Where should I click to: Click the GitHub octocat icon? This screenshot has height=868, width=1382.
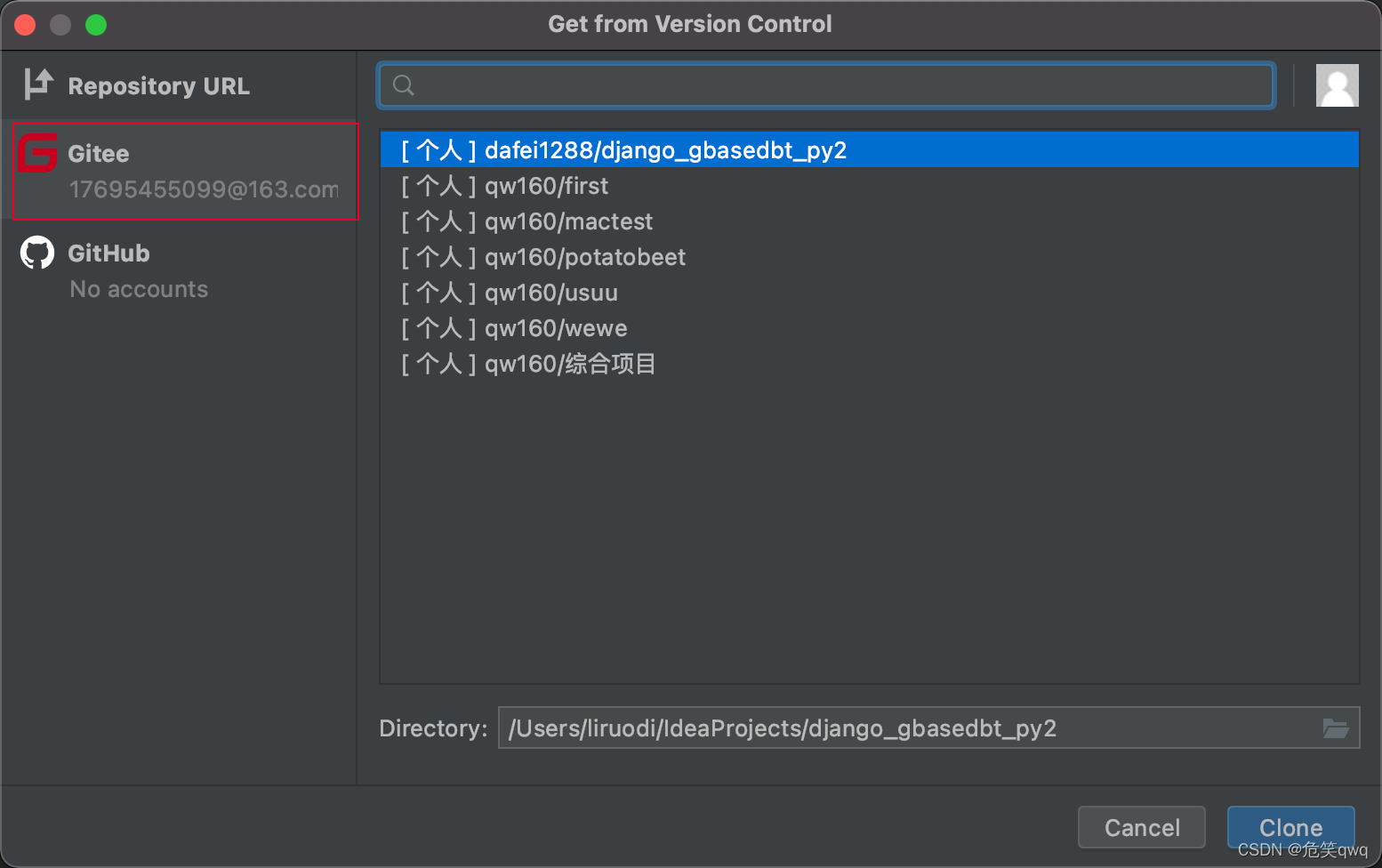[x=37, y=253]
